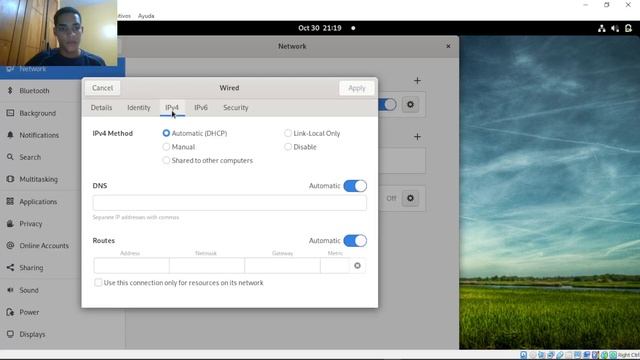Image resolution: width=640 pixels, height=360 pixels.
Task: Click the route Gateway field
Action: [x=282, y=266]
